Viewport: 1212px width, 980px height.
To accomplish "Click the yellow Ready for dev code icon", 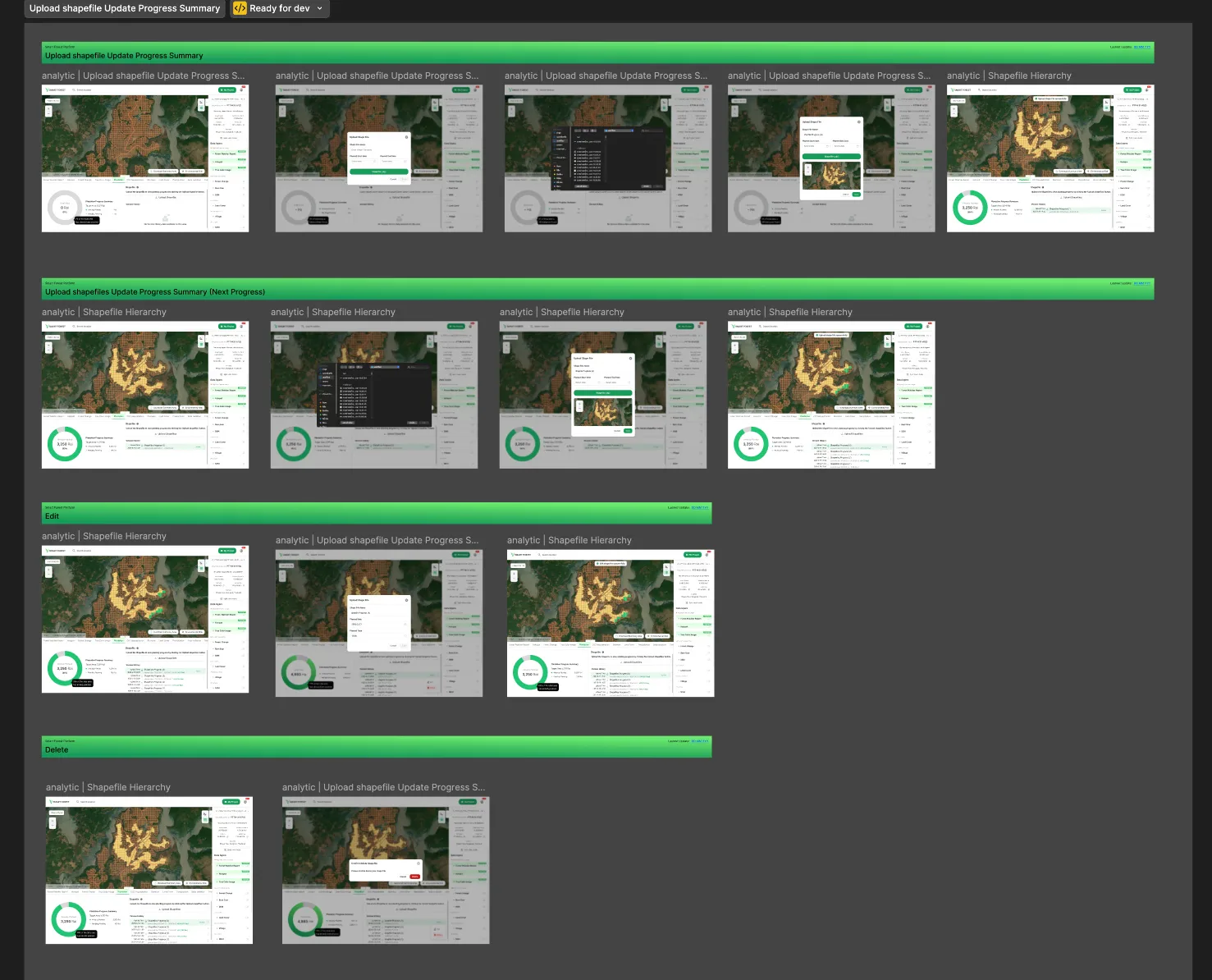I will [x=240, y=8].
